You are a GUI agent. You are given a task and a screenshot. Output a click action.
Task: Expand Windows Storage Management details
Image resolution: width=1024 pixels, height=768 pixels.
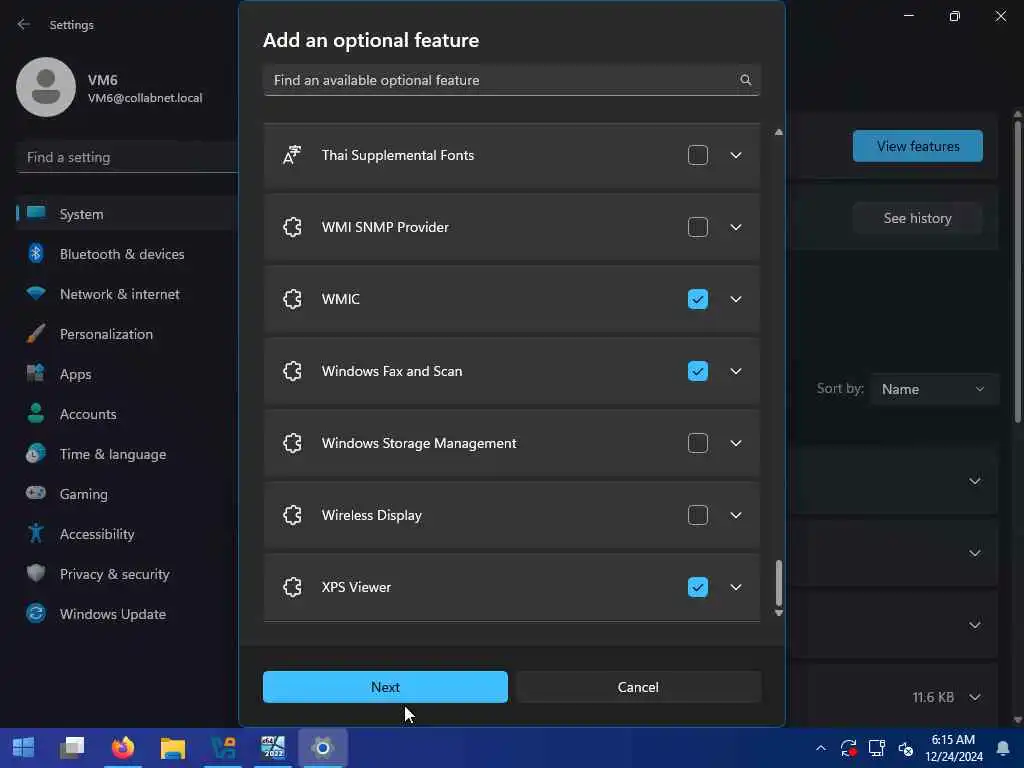coord(735,443)
